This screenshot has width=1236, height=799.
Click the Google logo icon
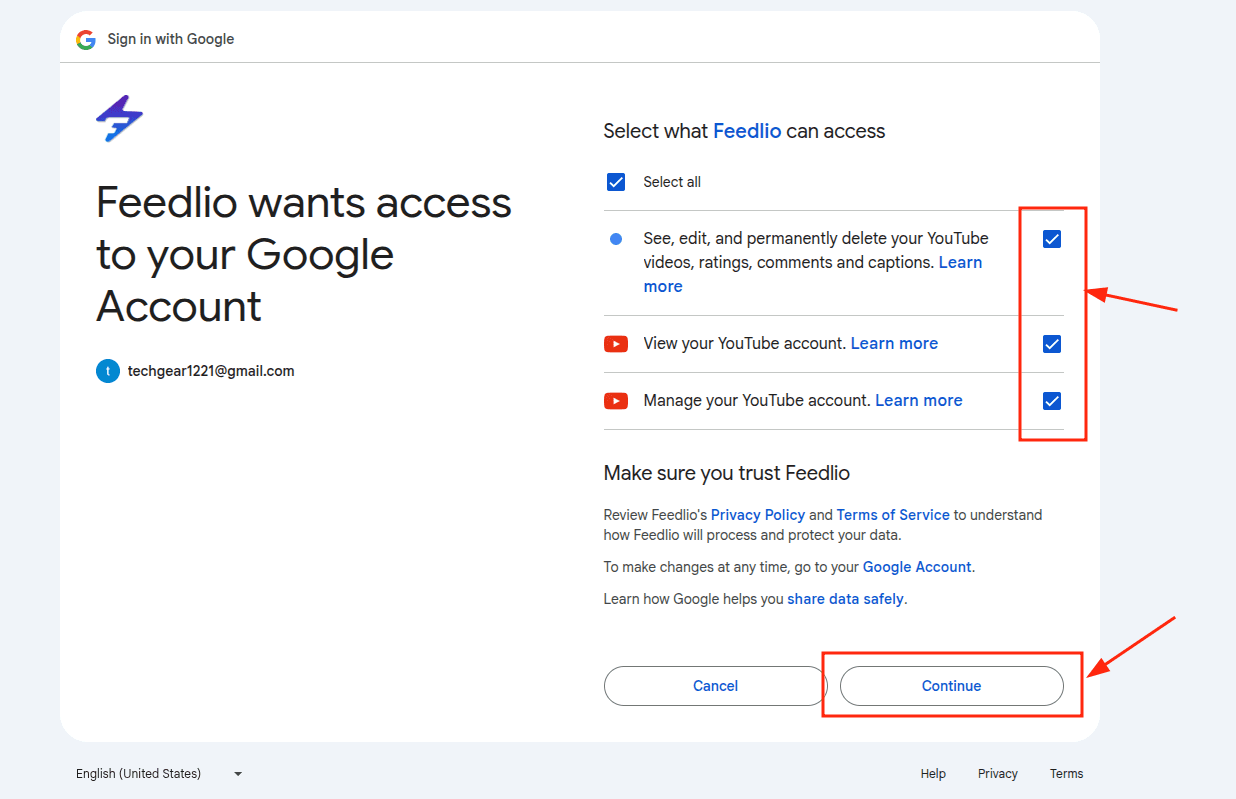pyautogui.click(x=86, y=39)
